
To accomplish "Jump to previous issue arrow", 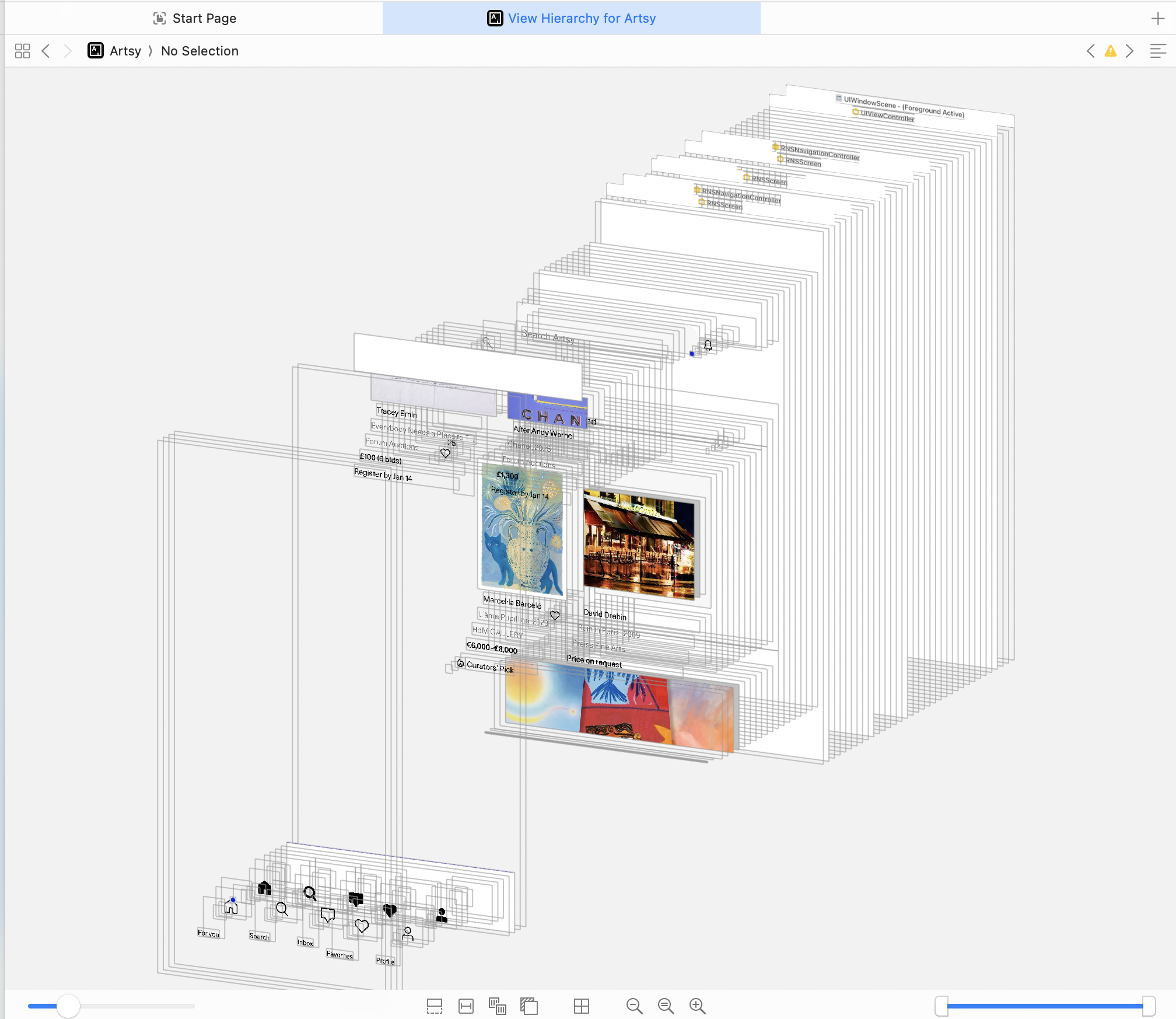I will click(x=1091, y=51).
